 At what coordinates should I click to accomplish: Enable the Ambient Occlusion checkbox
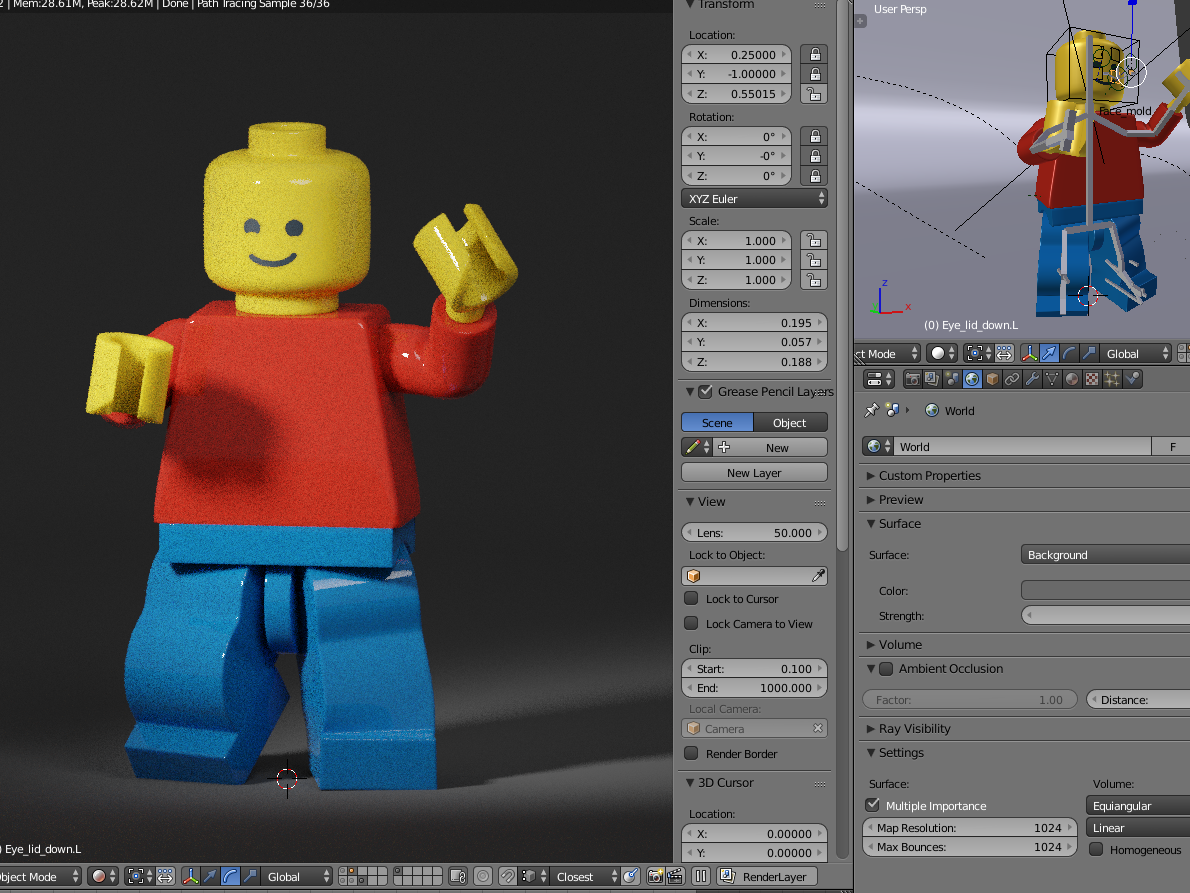pos(886,668)
